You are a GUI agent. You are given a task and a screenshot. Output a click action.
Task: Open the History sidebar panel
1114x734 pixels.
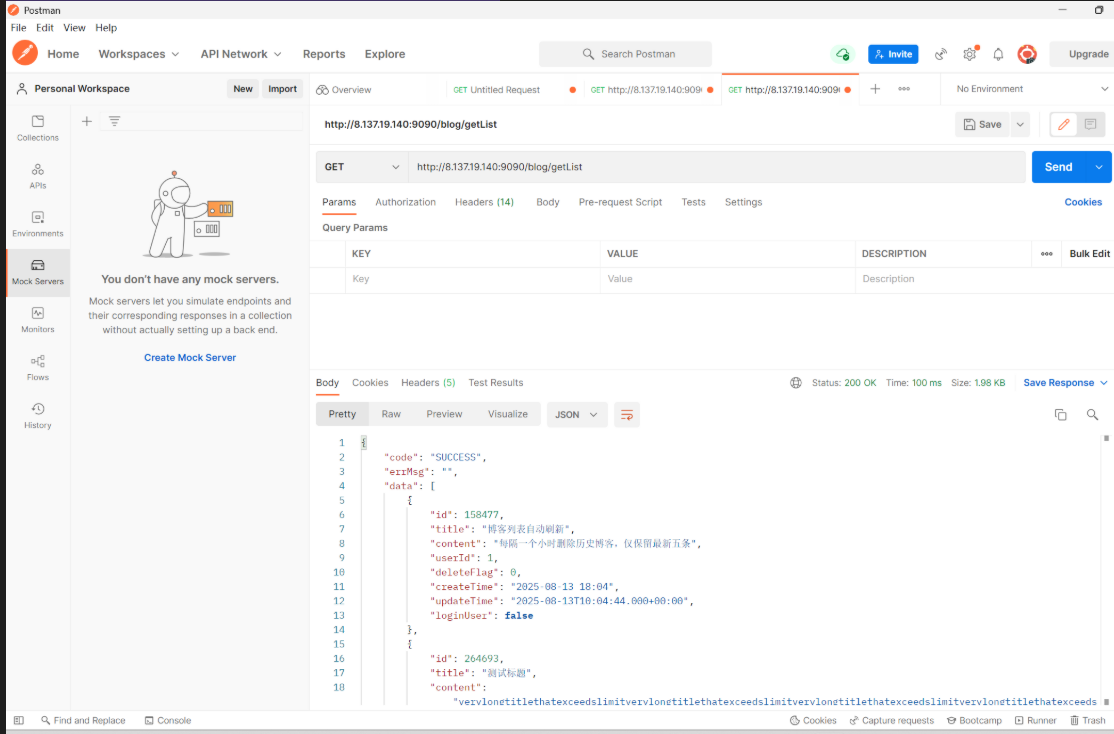38,416
